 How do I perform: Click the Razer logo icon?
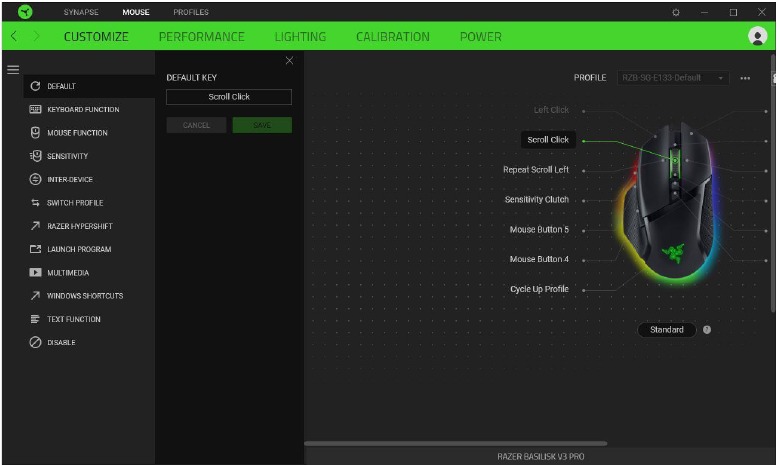pyautogui.click(x=25, y=11)
